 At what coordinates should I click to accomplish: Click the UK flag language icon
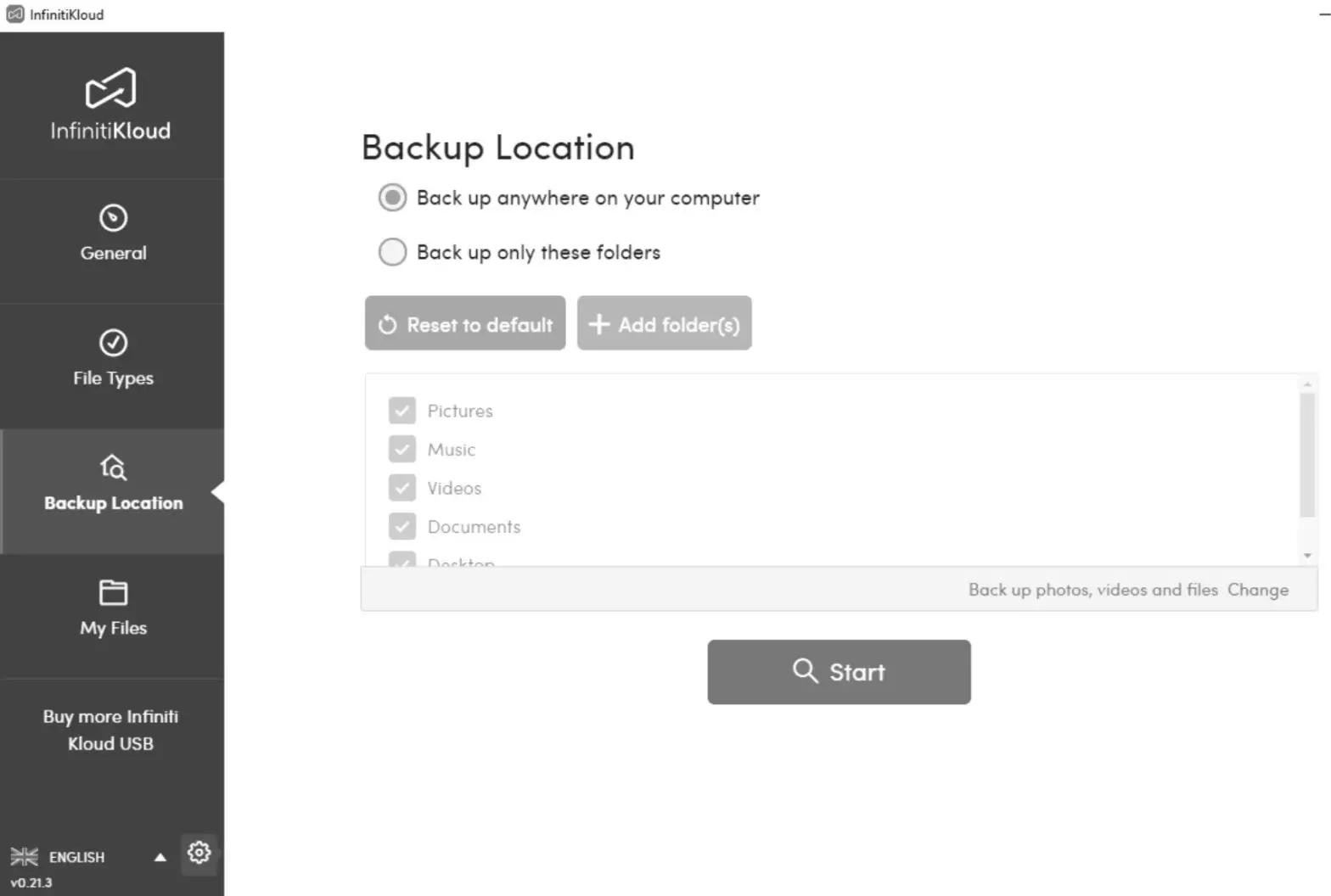(24, 857)
